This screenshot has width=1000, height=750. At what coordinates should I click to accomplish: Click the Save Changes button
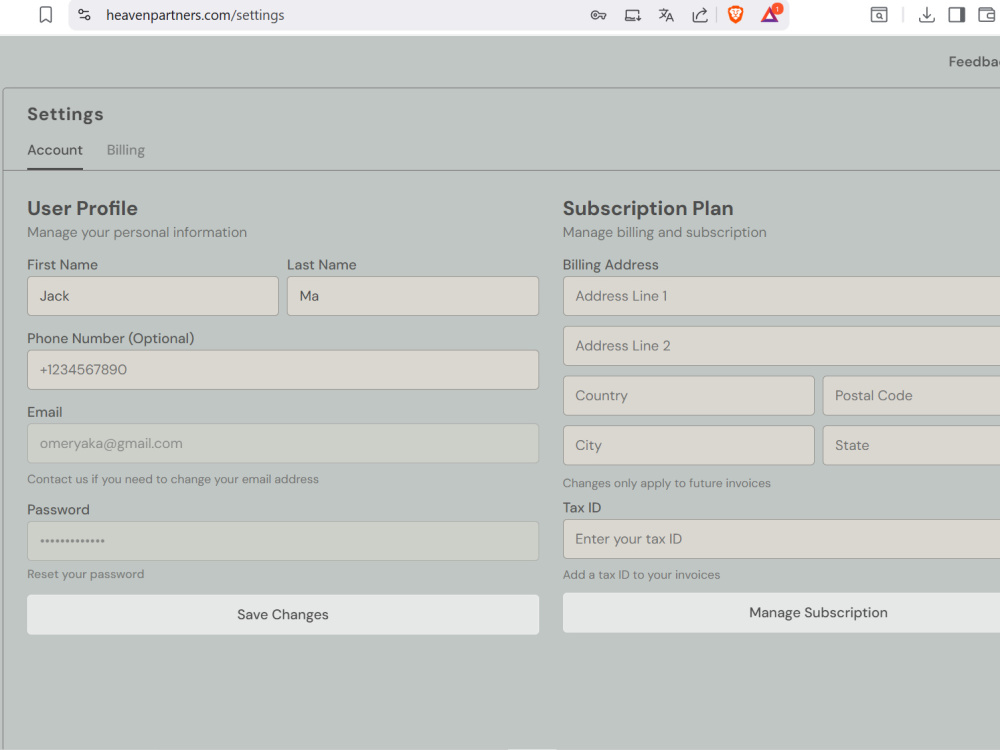click(x=283, y=615)
